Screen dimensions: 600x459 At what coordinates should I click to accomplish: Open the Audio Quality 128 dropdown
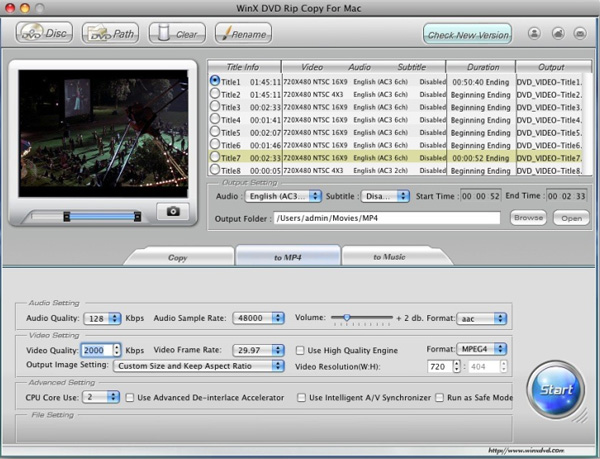[x=102, y=319]
